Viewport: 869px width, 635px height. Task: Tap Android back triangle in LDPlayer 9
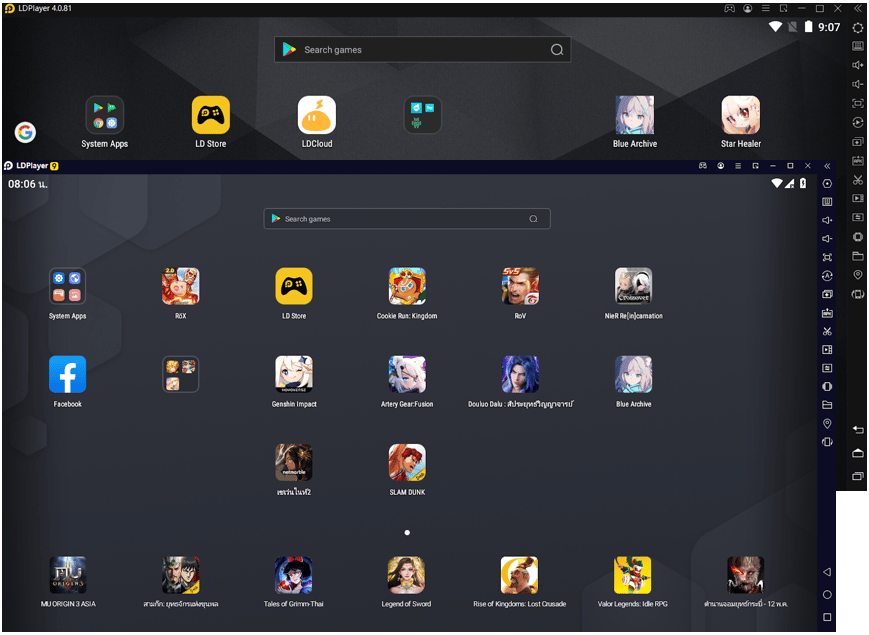[827, 572]
